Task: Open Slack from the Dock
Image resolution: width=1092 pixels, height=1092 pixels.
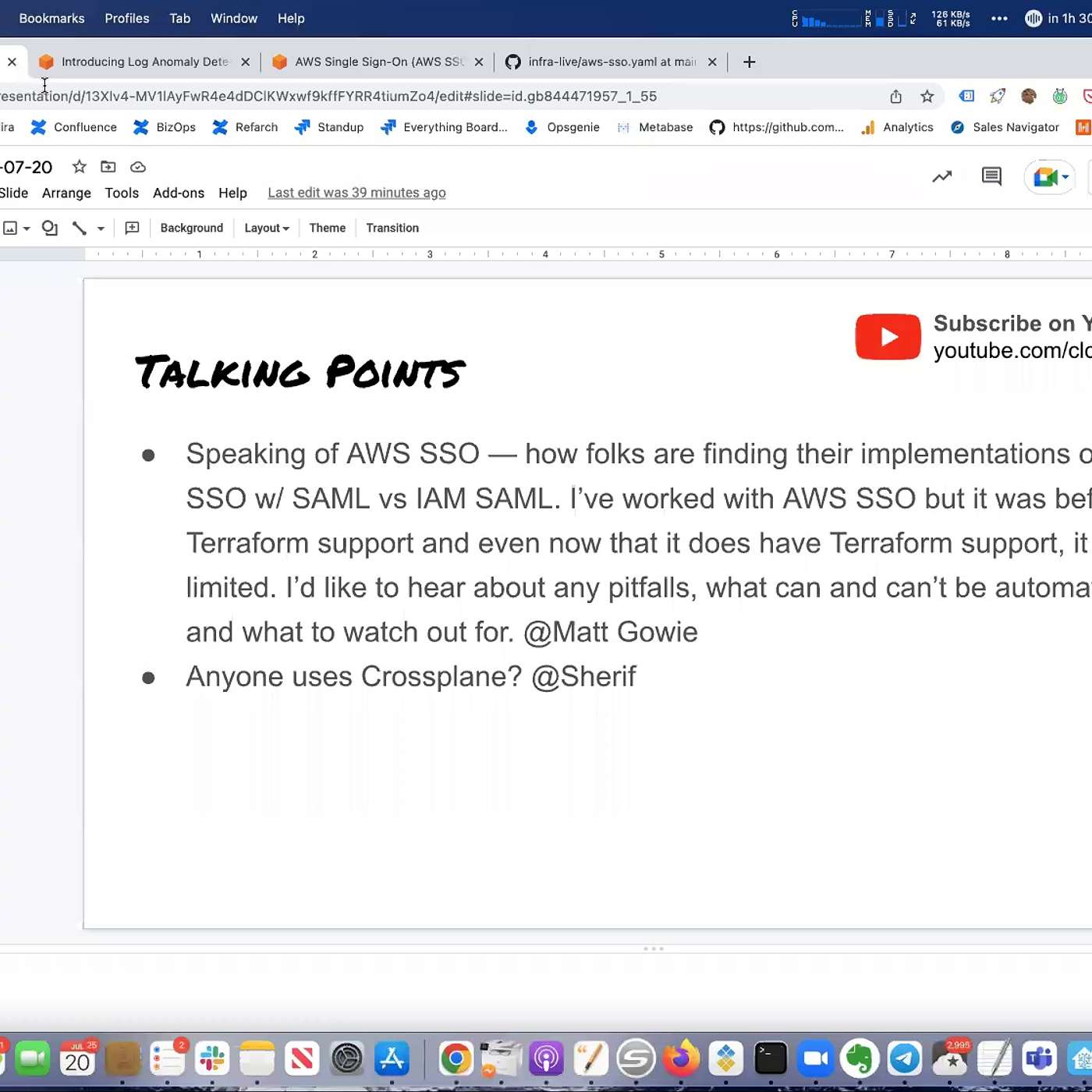Action: [212, 1058]
